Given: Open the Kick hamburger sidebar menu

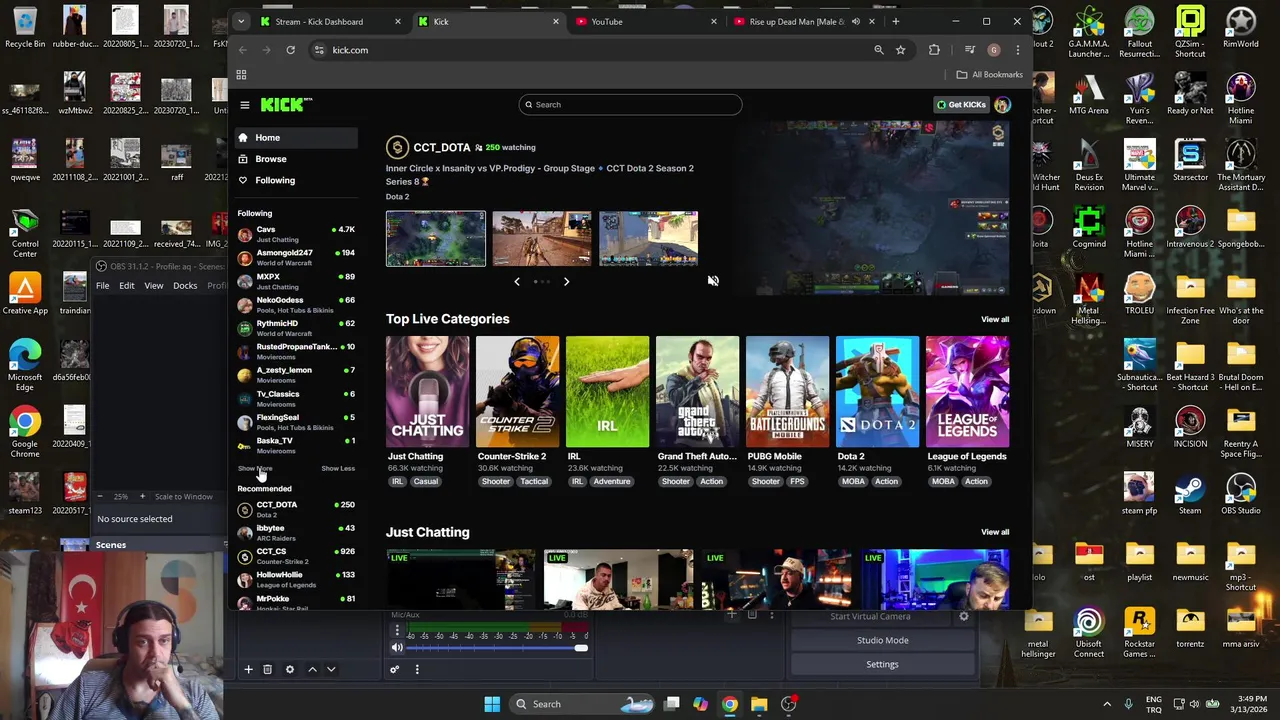Looking at the screenshot, I should pos(245,105).
